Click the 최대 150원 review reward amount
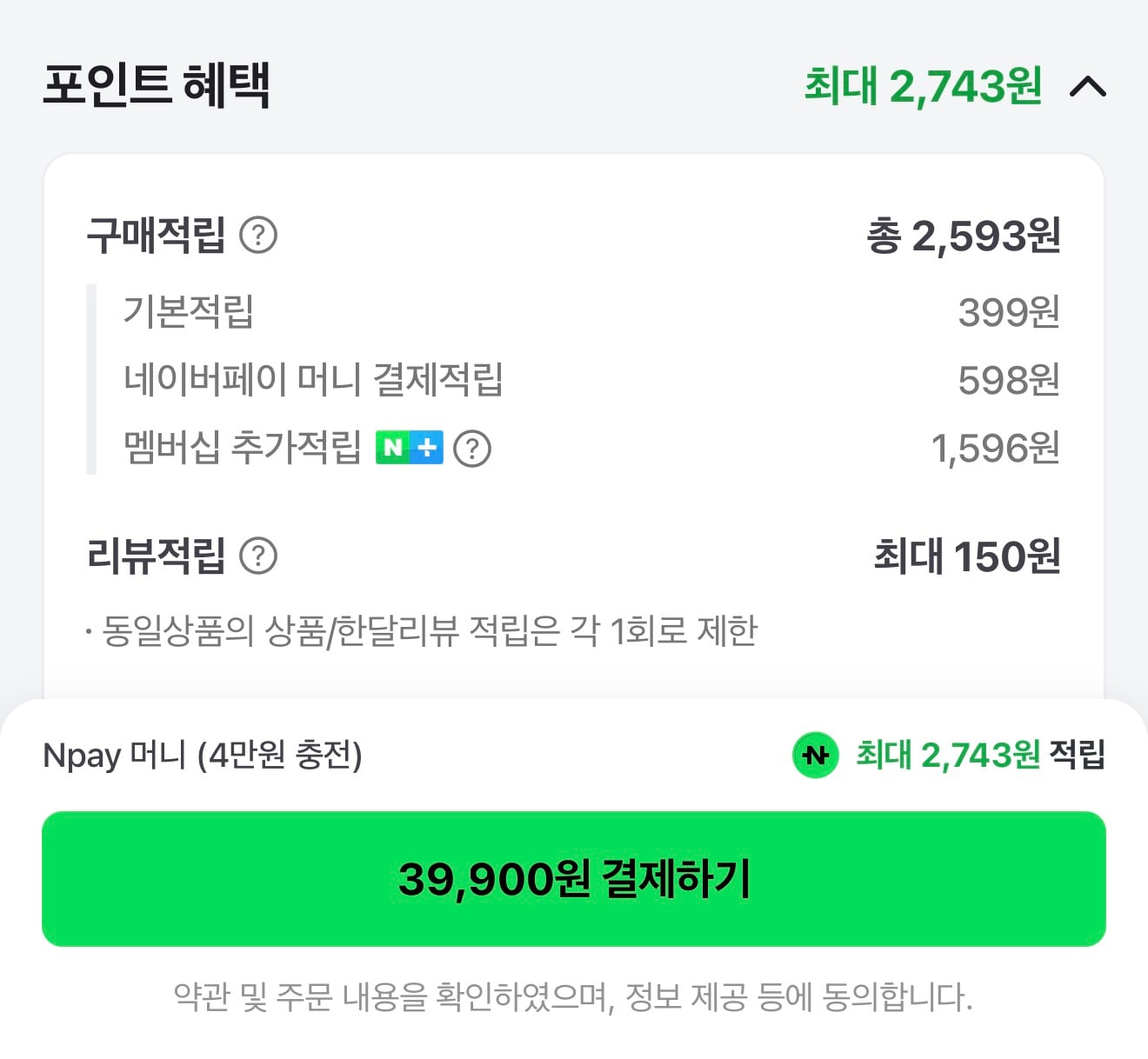 click(x=965, y=556)
